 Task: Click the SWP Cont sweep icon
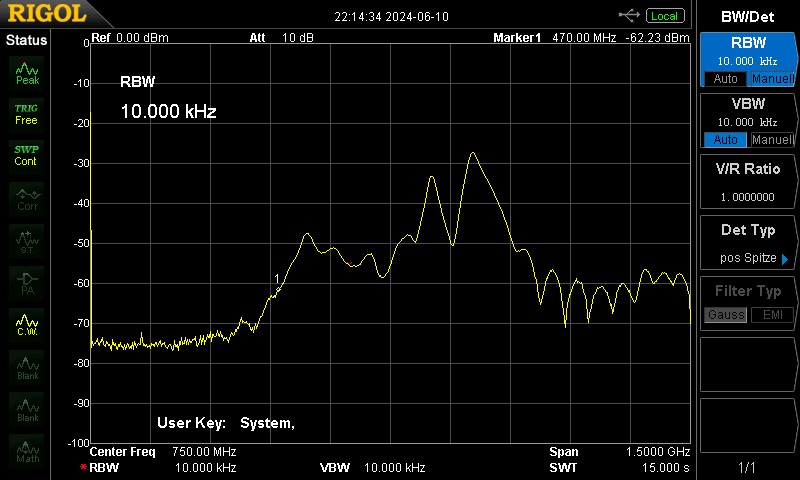27,157
